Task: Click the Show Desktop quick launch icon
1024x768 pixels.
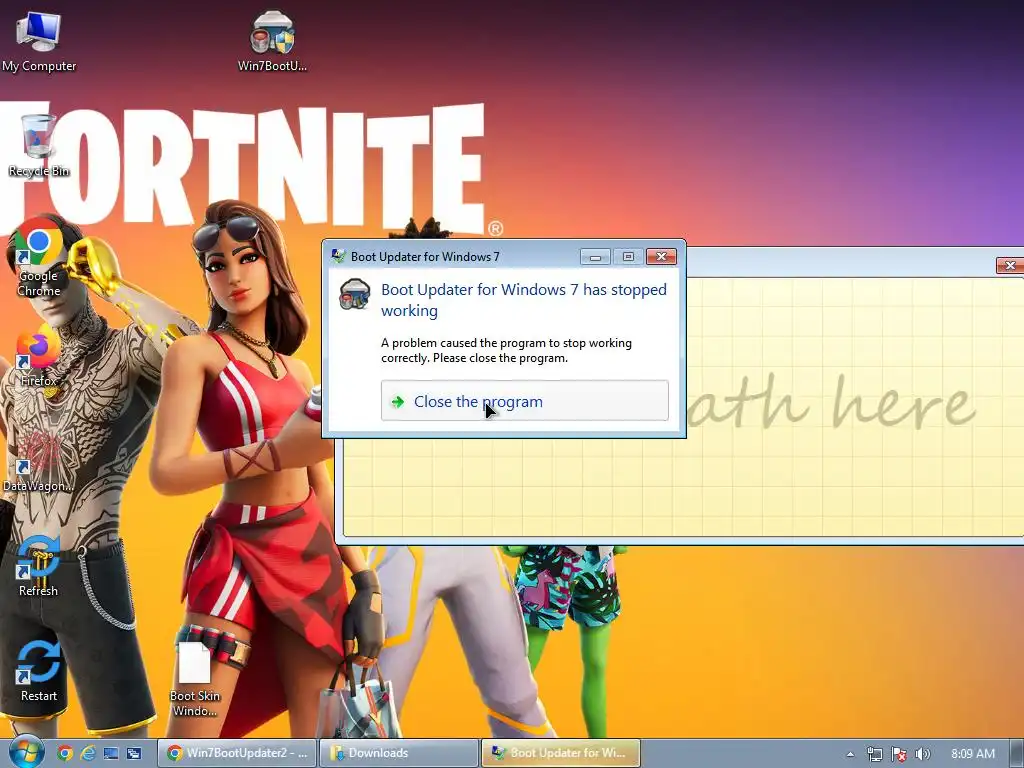Action: [111, 753]
